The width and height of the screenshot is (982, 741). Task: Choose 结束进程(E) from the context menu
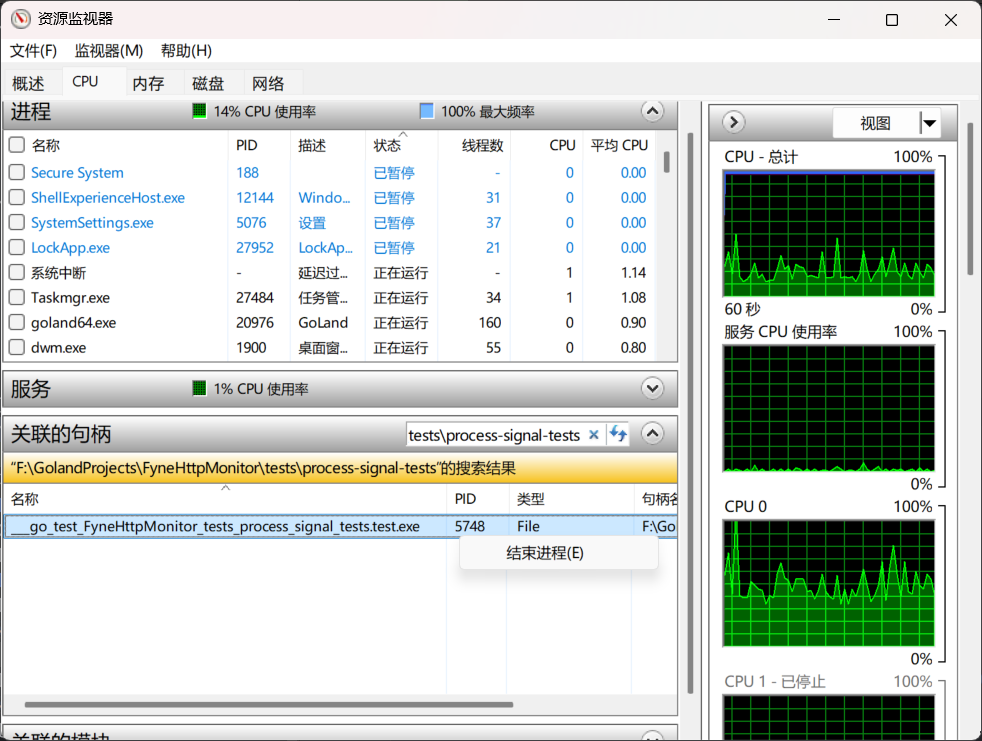tap(545, 553)
